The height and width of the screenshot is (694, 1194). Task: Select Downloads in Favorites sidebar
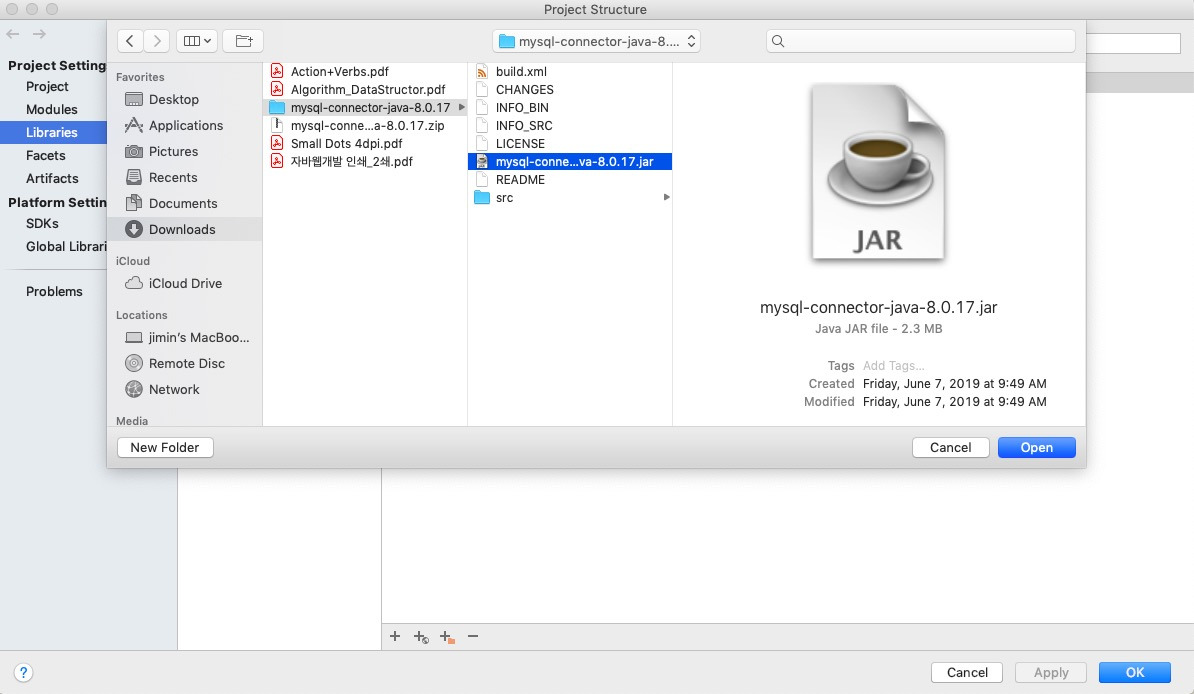pos(186,229)
